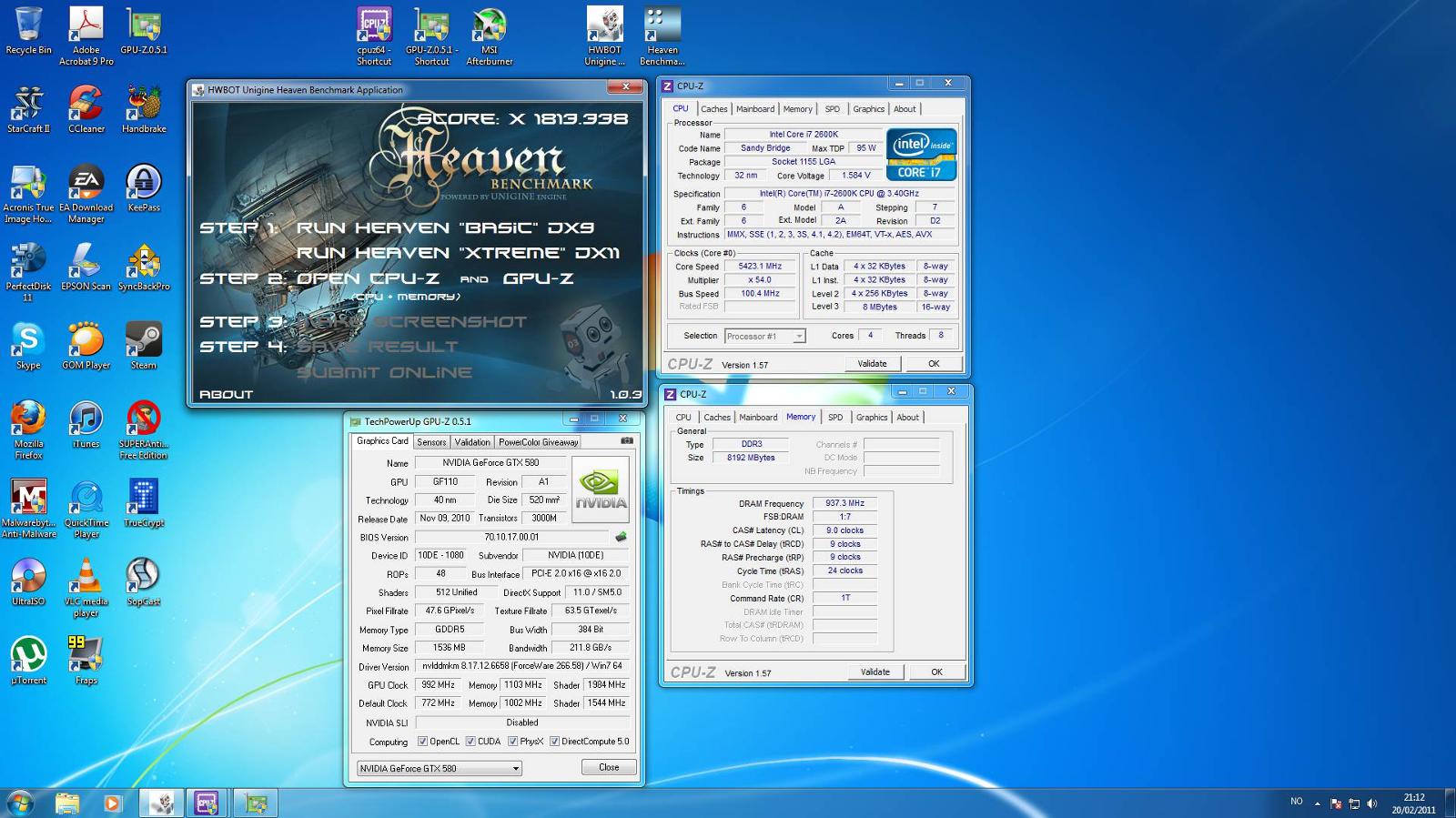Launch Adobe Acrobat 9 Pro icon
The height and width of the screenshot is (818, 1456).
[x=86, y=35]
